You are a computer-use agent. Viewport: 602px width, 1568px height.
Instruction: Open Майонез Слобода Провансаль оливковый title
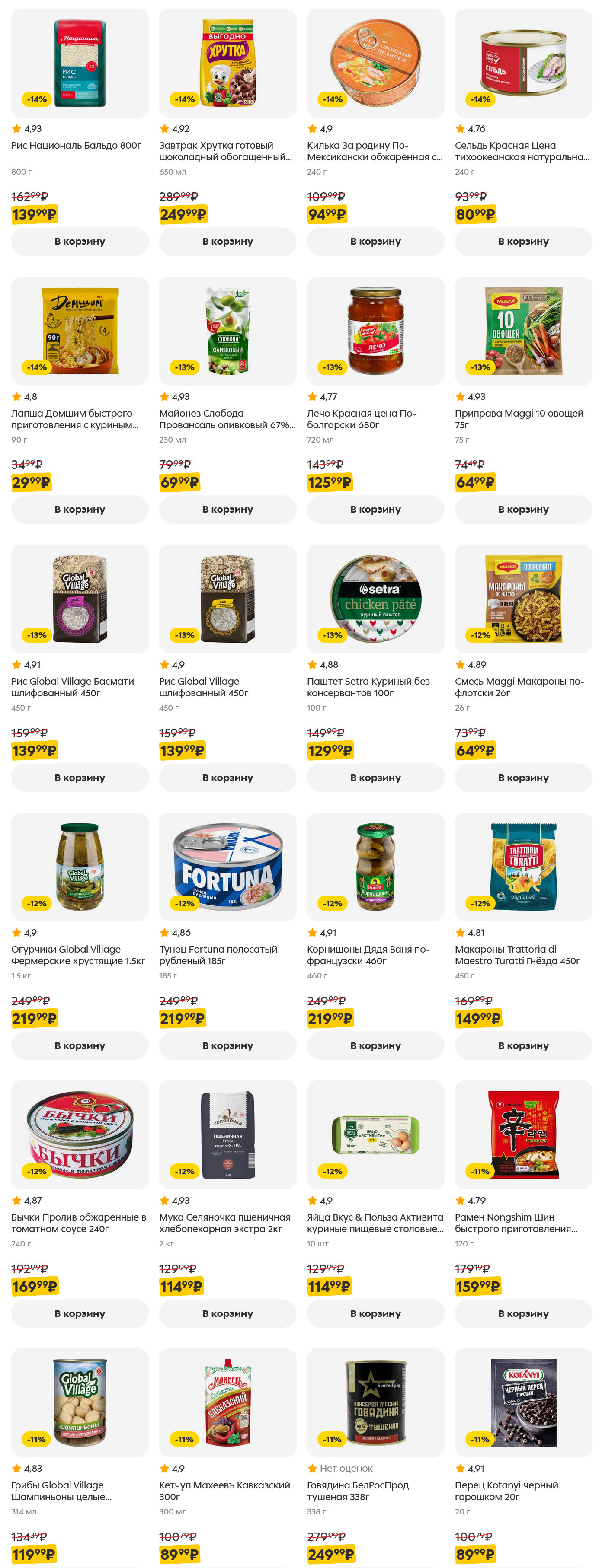tap(227, 419)
